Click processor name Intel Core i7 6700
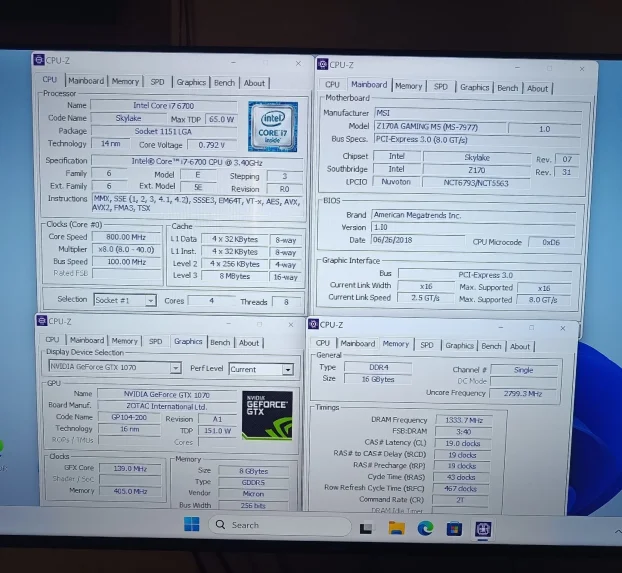This screenshot has height=573, width=622. click(164, 106)
